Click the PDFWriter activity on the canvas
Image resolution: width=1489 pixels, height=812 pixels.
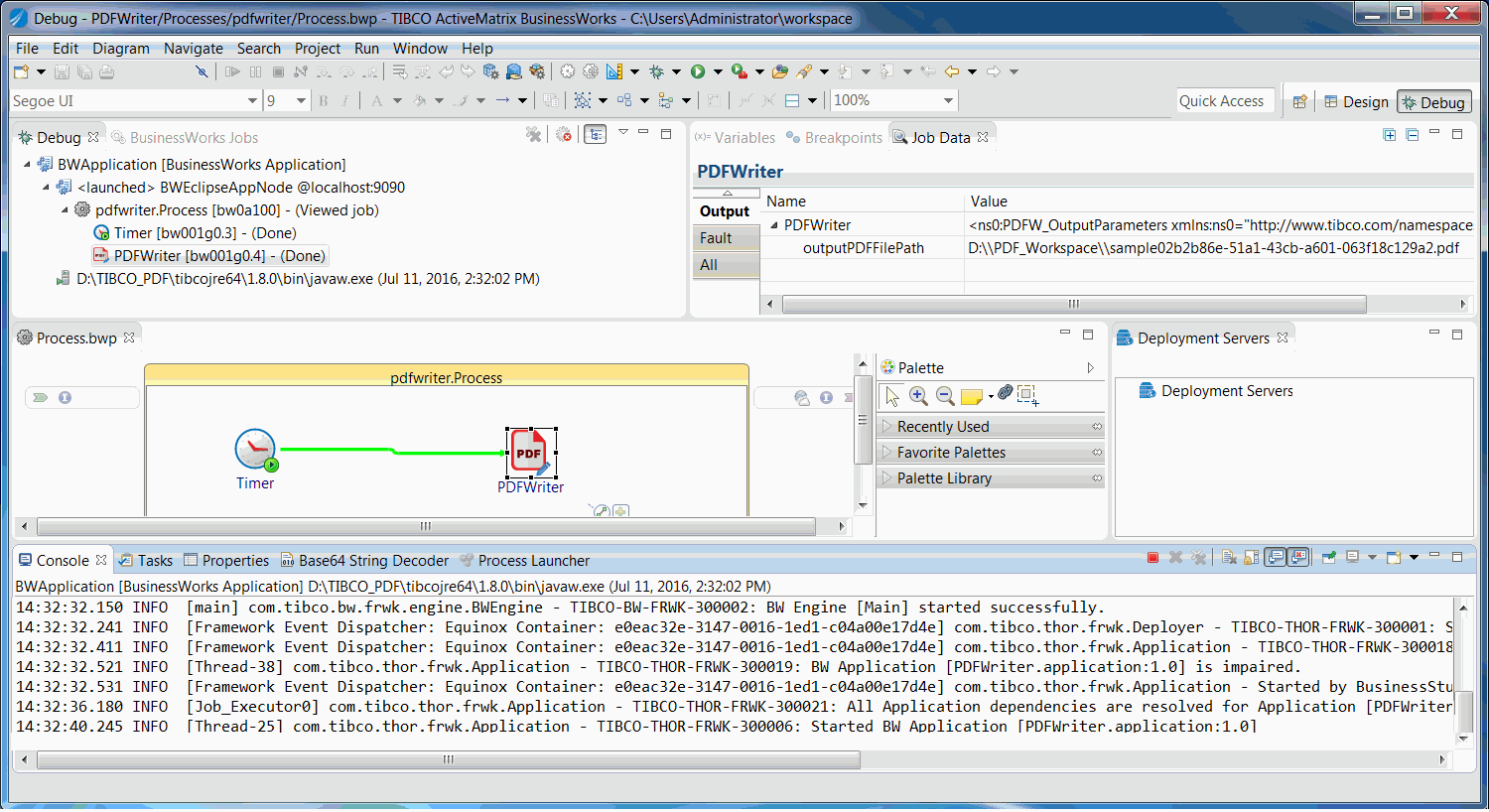pos(529,454)
